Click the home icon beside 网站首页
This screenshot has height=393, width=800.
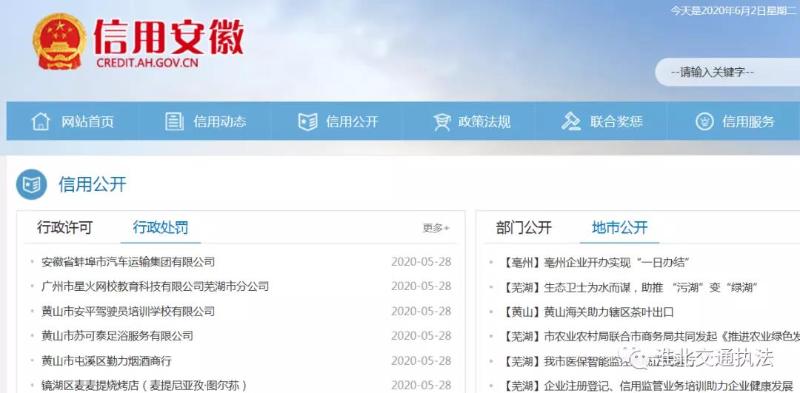click(x=41, y=121)
